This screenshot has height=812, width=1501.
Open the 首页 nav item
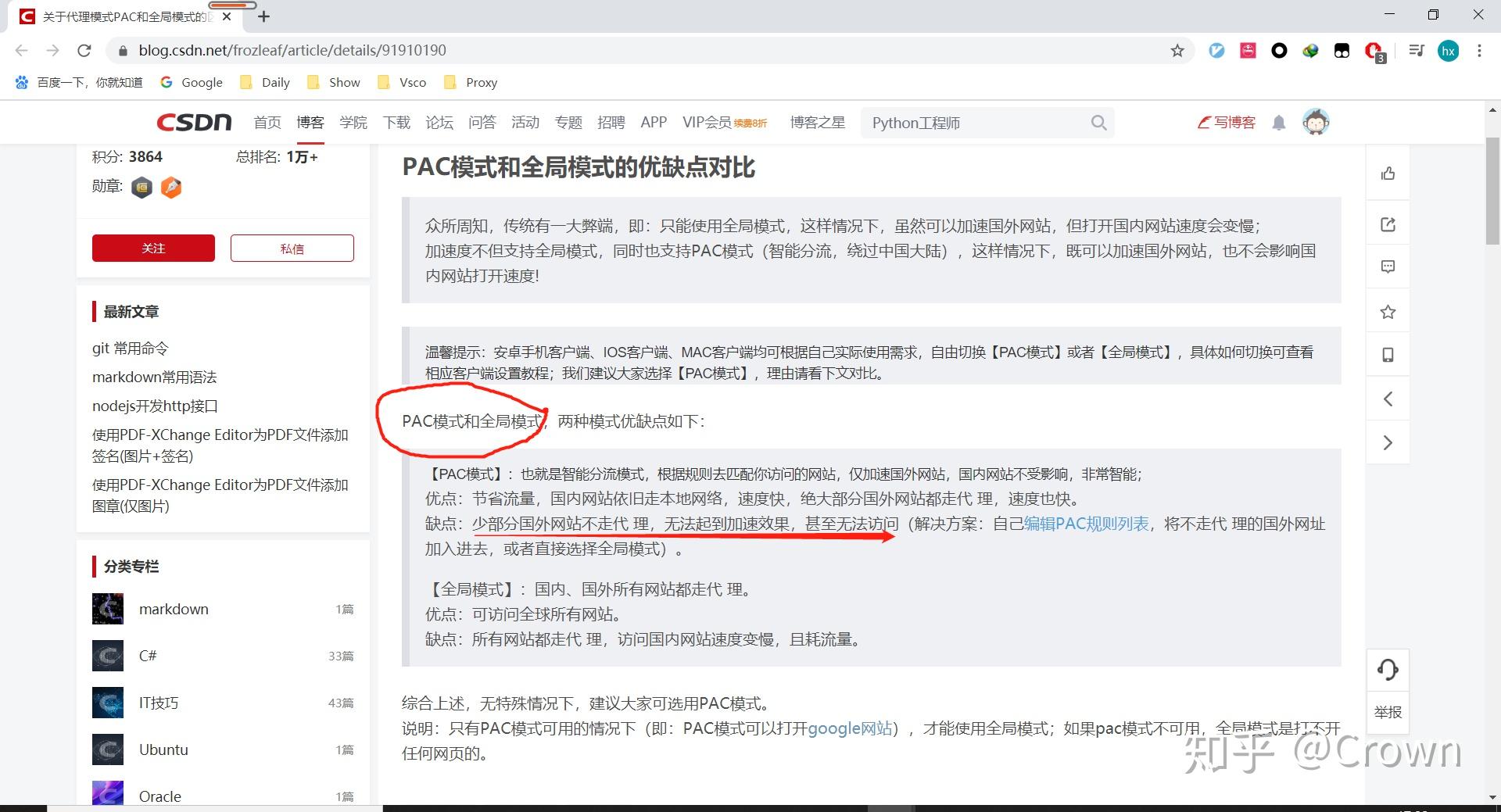[267, 123]
